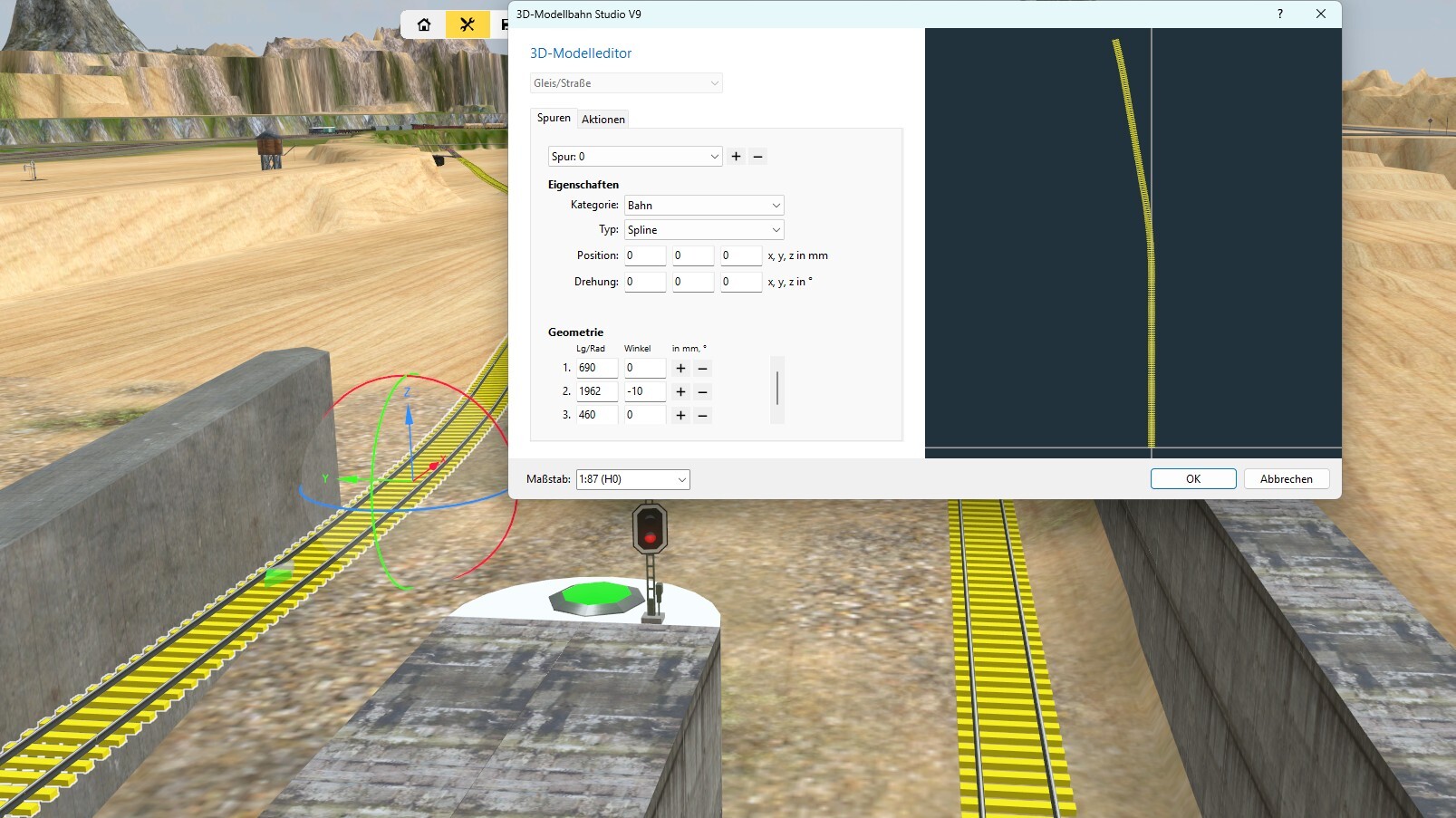Click the Lg/Rad column header
The width and height of the screenshot is (1456, 818).
point(591,349)
